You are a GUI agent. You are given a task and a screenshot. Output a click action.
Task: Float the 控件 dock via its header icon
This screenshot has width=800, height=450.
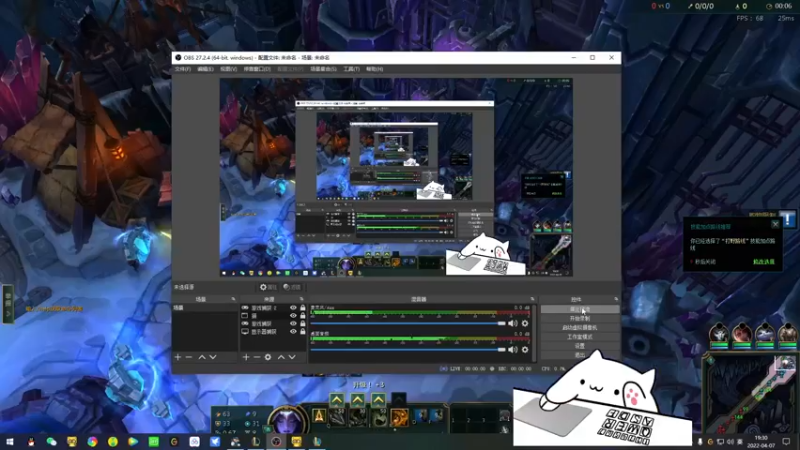click(x=616, y=299)
